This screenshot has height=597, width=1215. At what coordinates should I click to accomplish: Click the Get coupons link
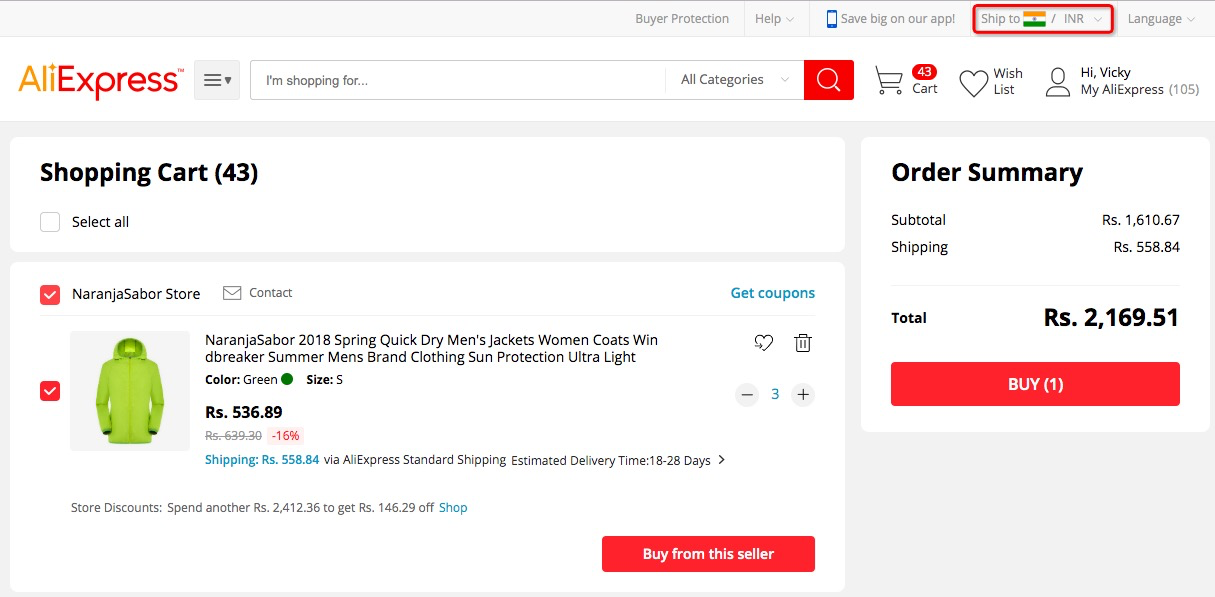click(773, 293)
